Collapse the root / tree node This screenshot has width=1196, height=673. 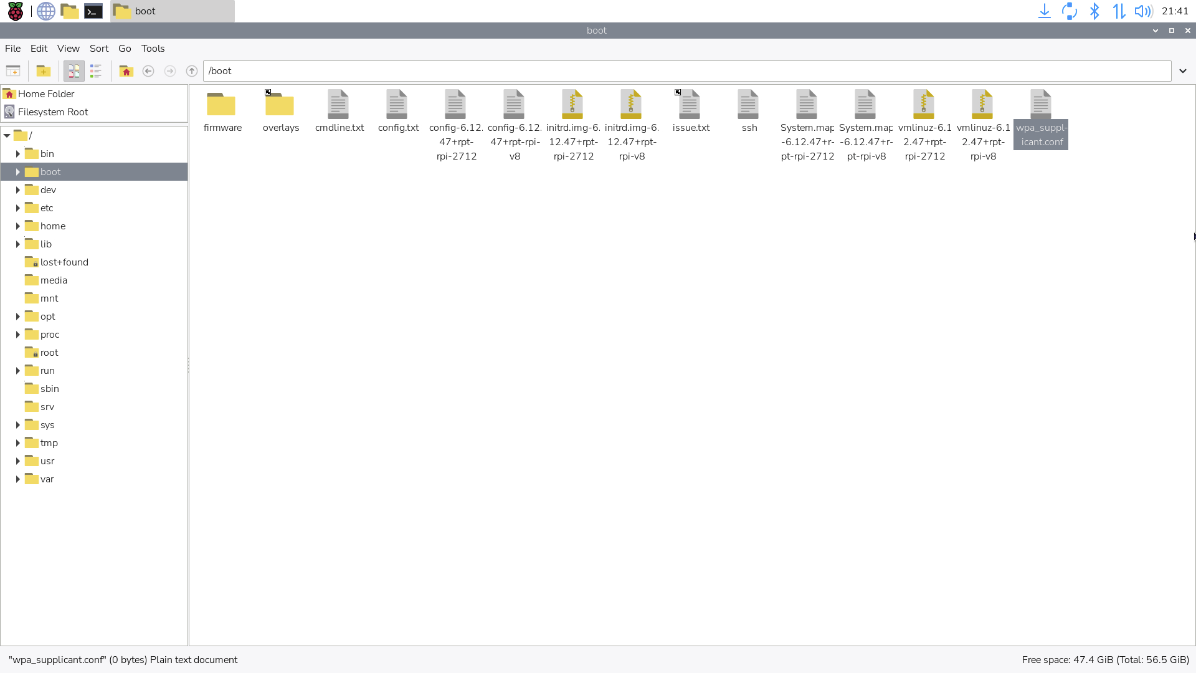[x=7, y=135]
